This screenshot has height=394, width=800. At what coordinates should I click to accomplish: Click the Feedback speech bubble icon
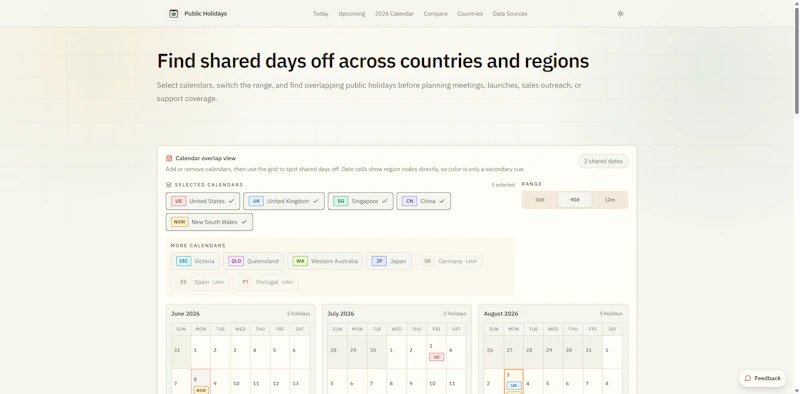coord(748,378)
